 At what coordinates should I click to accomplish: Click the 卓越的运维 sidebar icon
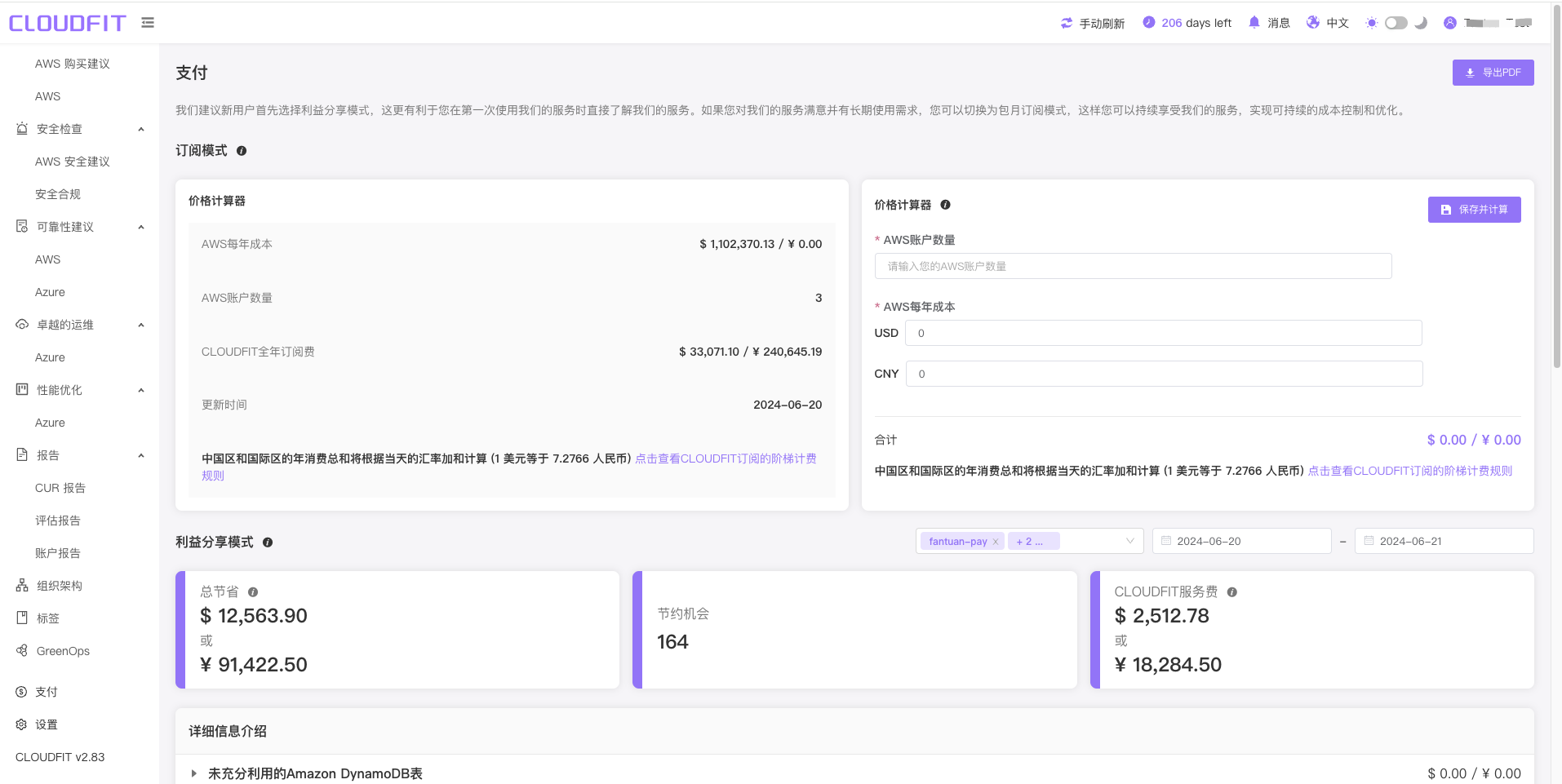click(22, 325)
